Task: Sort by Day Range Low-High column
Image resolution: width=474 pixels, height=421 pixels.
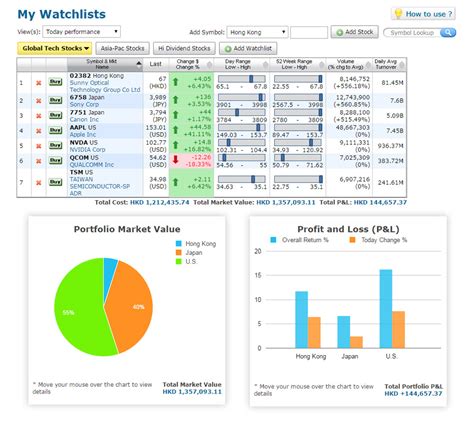Action: point(241,64)
